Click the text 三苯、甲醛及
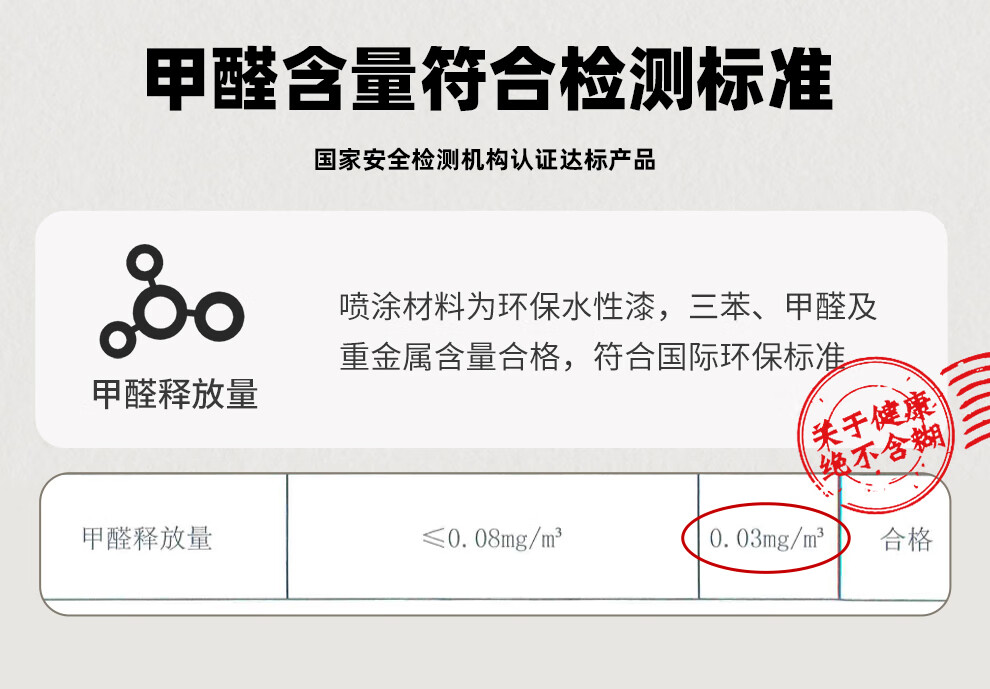This screenshot has width=990, height=689. 783,307
